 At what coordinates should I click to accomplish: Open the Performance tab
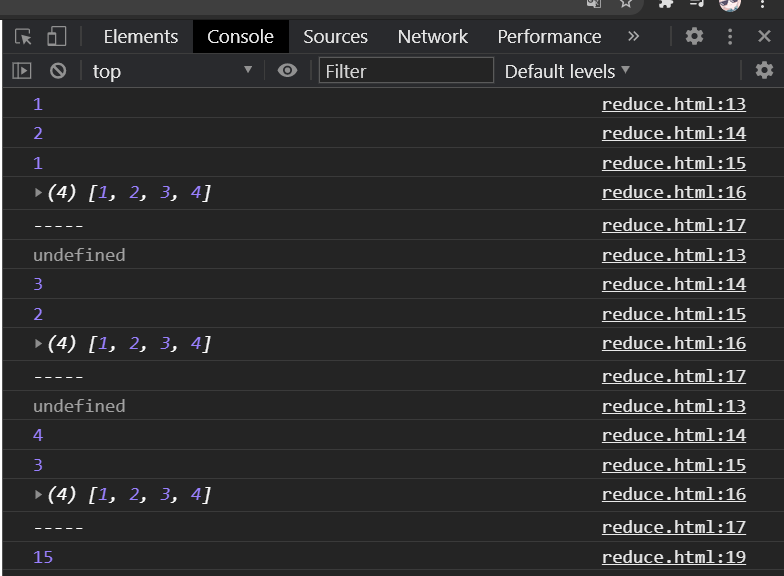click(x=549, y=37)
